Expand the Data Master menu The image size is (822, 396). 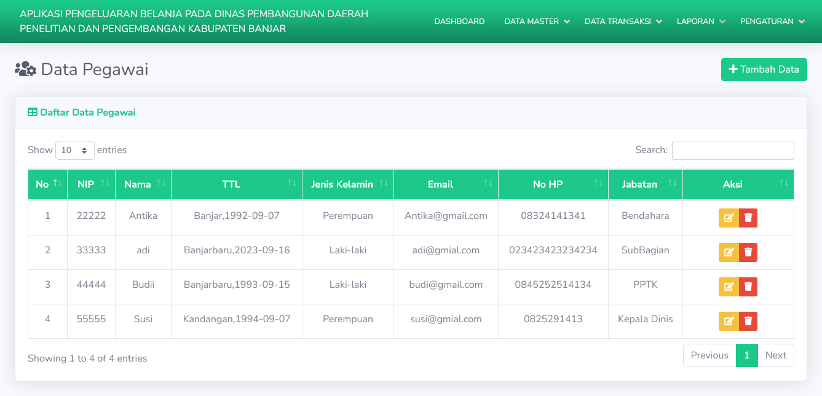coord(537,22)
